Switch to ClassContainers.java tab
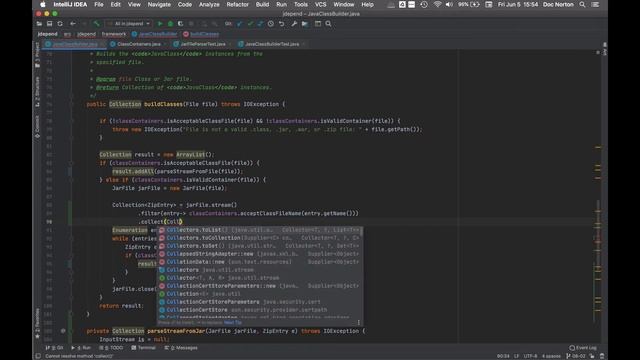 pos(139,44)
